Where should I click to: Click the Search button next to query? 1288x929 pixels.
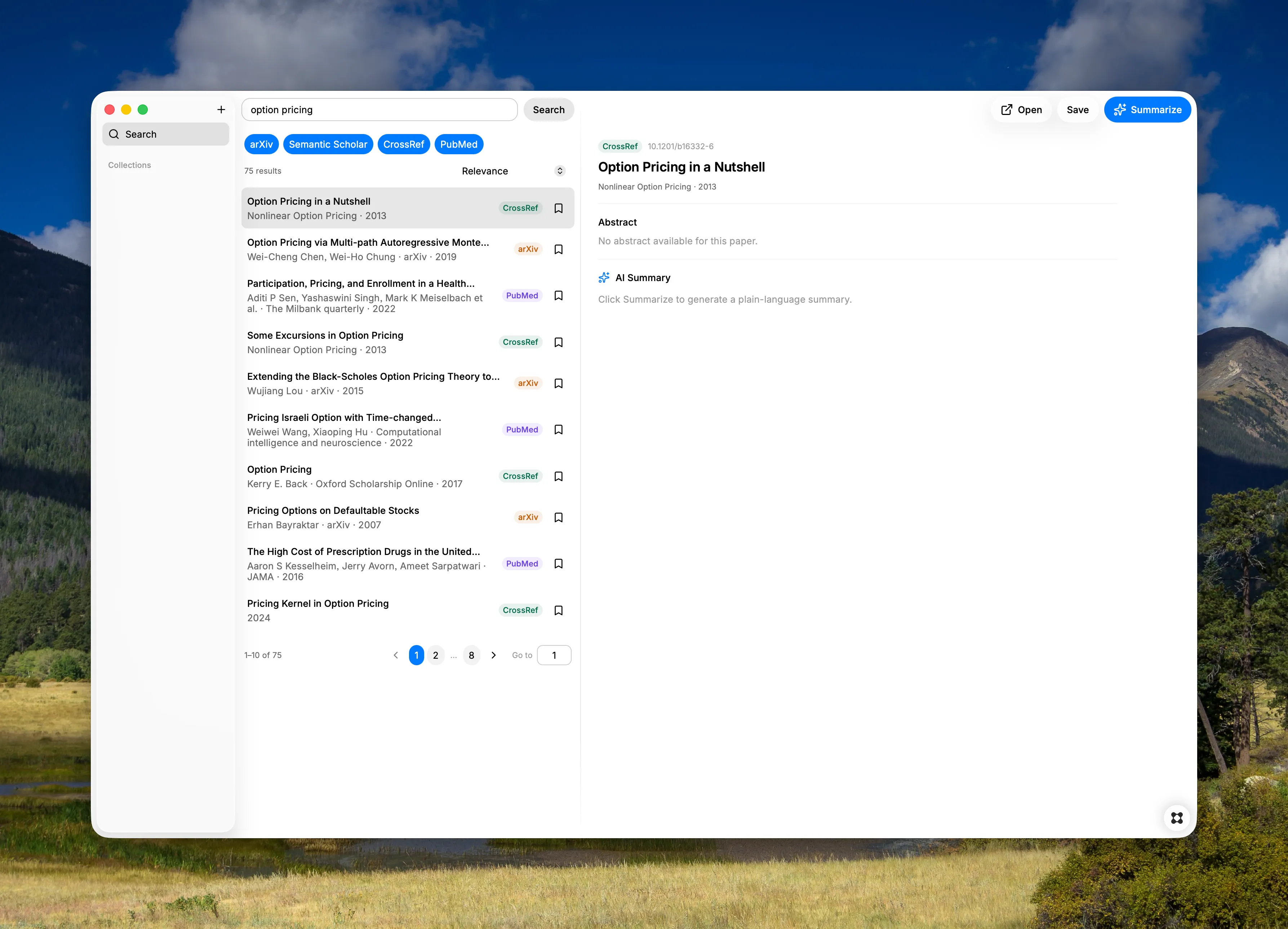coord(548,110)
